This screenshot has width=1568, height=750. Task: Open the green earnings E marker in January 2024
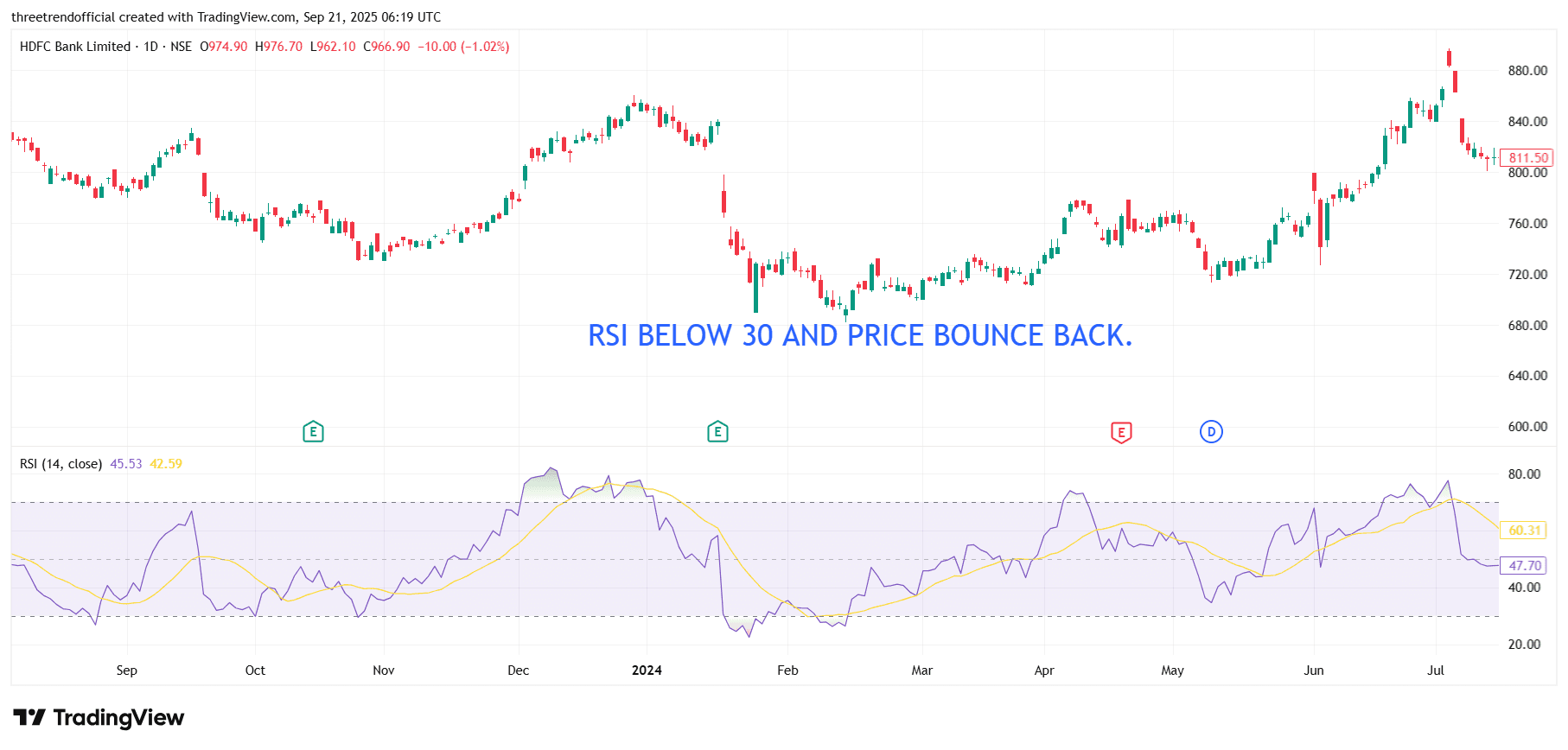click(717, 432)
